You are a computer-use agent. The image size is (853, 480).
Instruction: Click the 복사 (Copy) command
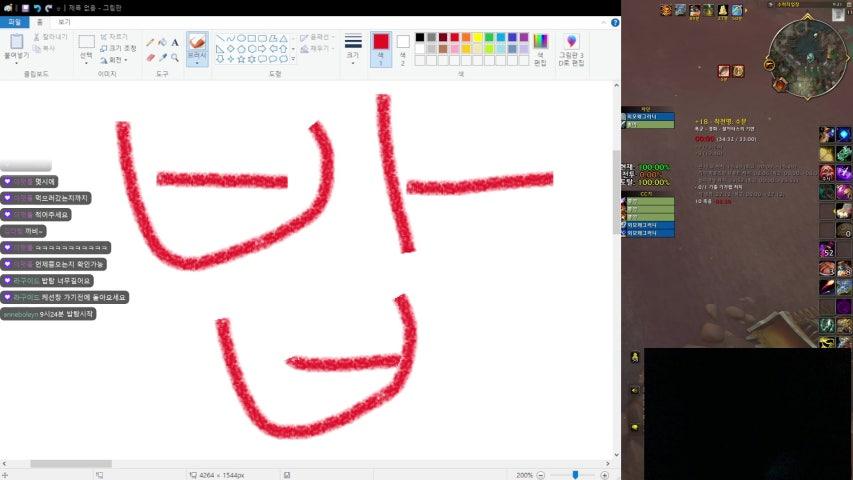click(x=44, y=49)
